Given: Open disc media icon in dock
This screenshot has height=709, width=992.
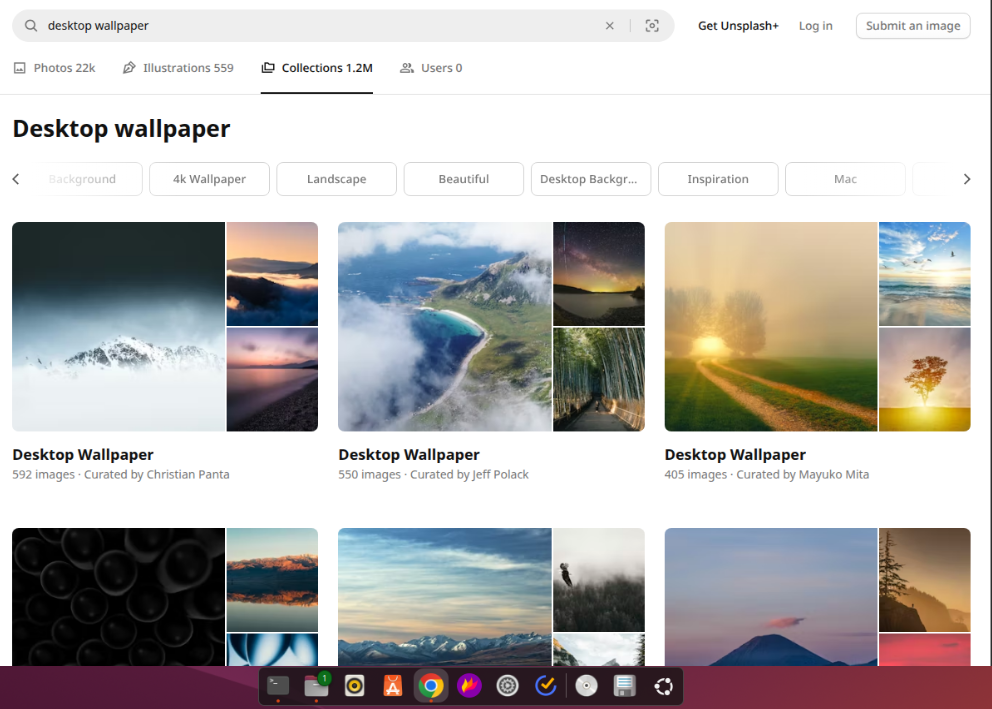Looking at the screenshot, I should (586, 686).
